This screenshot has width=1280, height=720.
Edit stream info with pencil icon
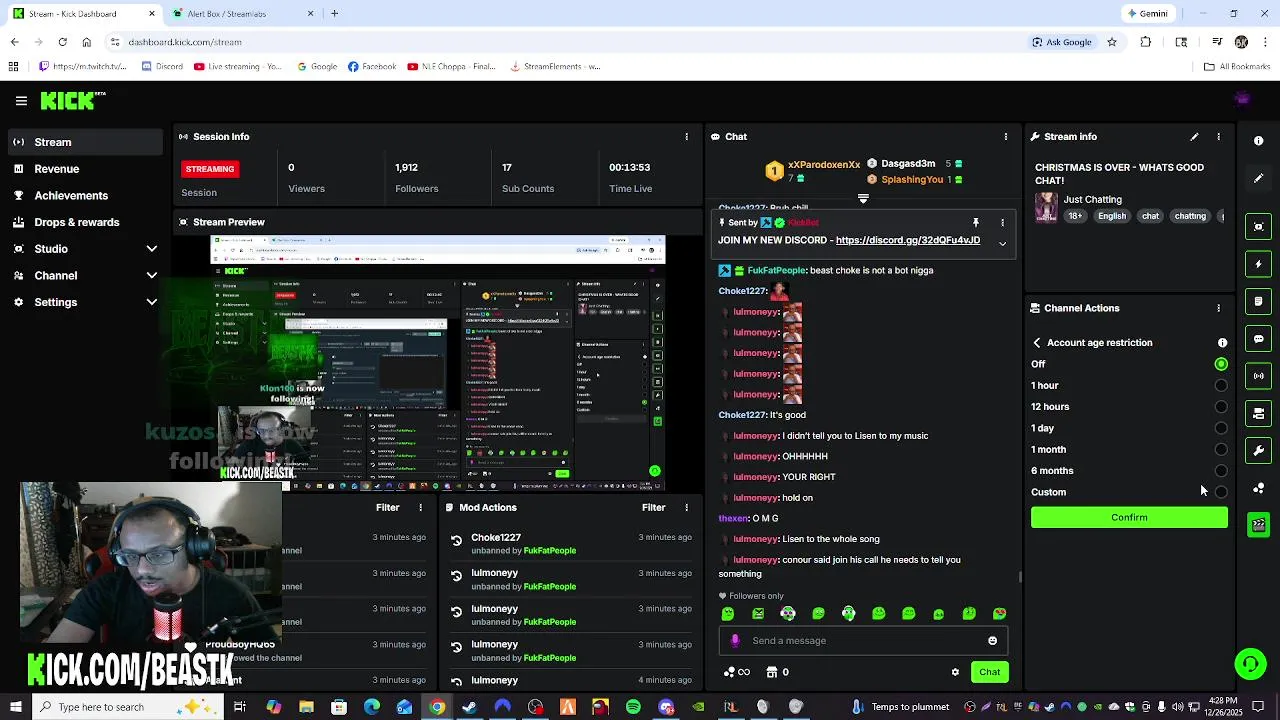1194,137
